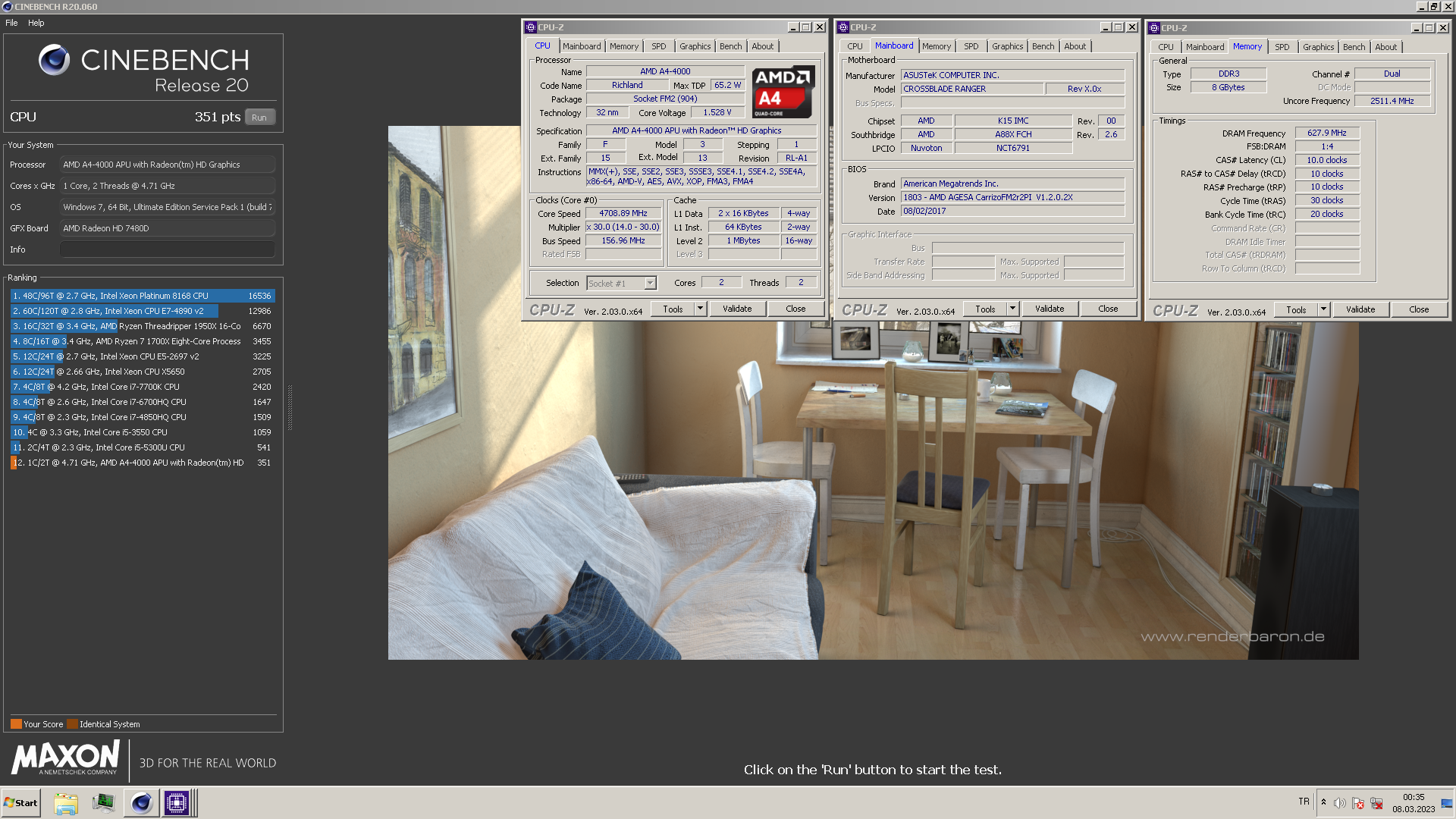
Task: Open Mainboard tab in first CPU-Z window
Action: [582, 46]
